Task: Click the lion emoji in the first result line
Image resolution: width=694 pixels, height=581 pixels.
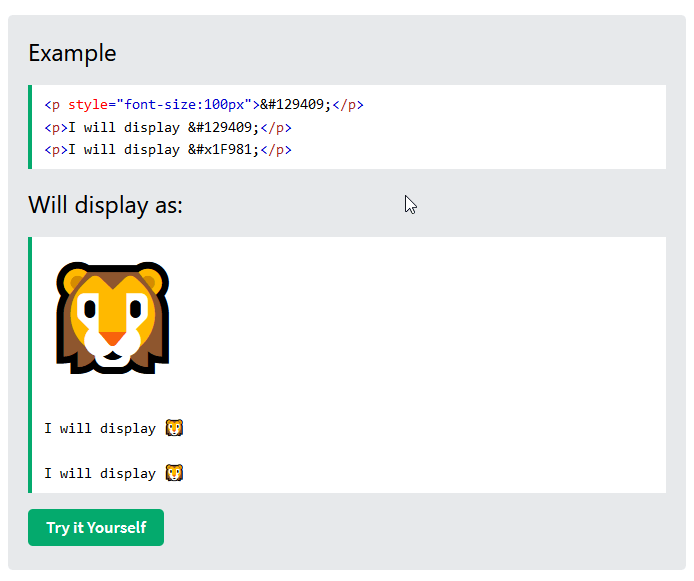Action: tap(174, 428)
